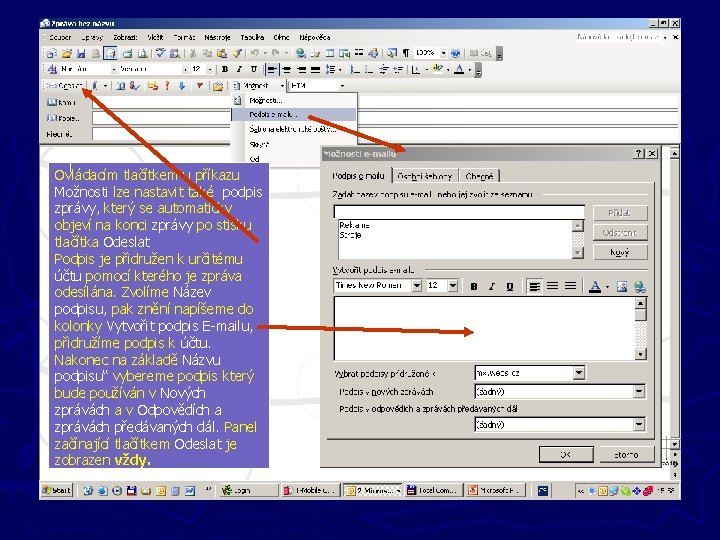Click the Nový button
The height and width of the screenshot is (540, 720).
click(x=620, y=253)
